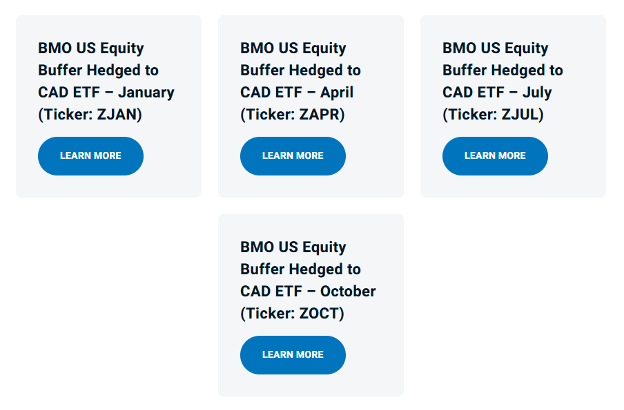Click LEARN MORE for the April ETF
Screen dimensions: 624x410
293,156
